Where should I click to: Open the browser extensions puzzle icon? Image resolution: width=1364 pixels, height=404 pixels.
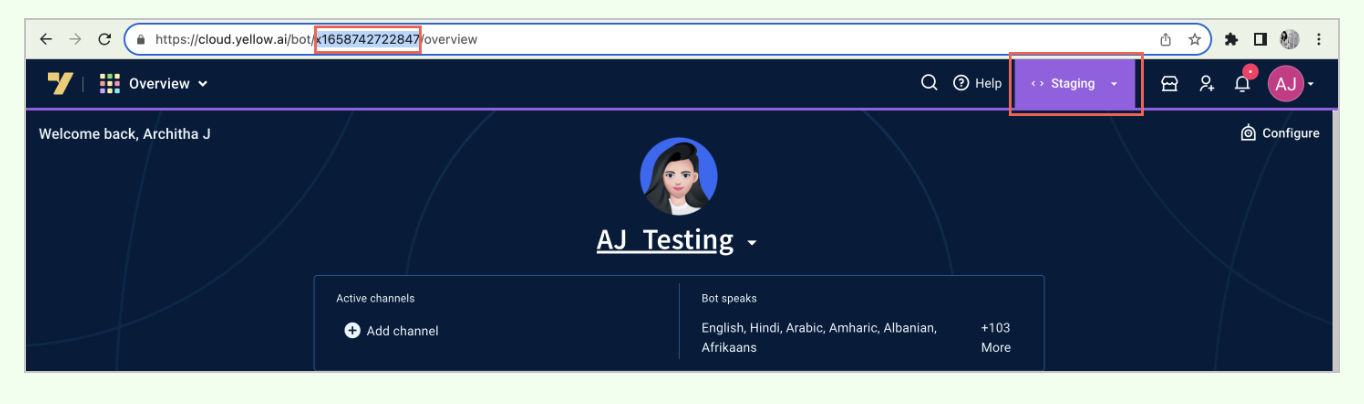1231,39
